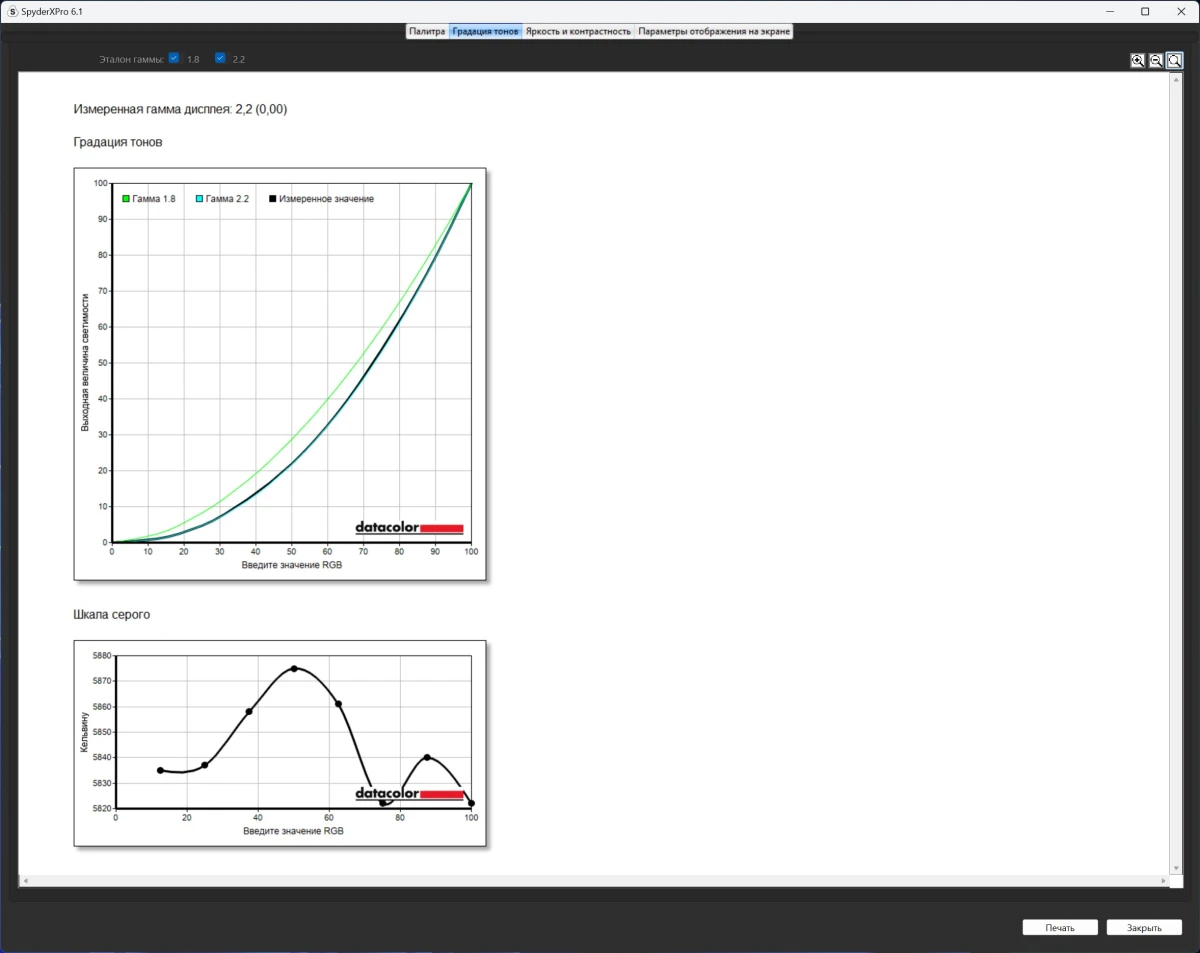Click the vertical scrollbar down arrow

tap(1175, 868)
